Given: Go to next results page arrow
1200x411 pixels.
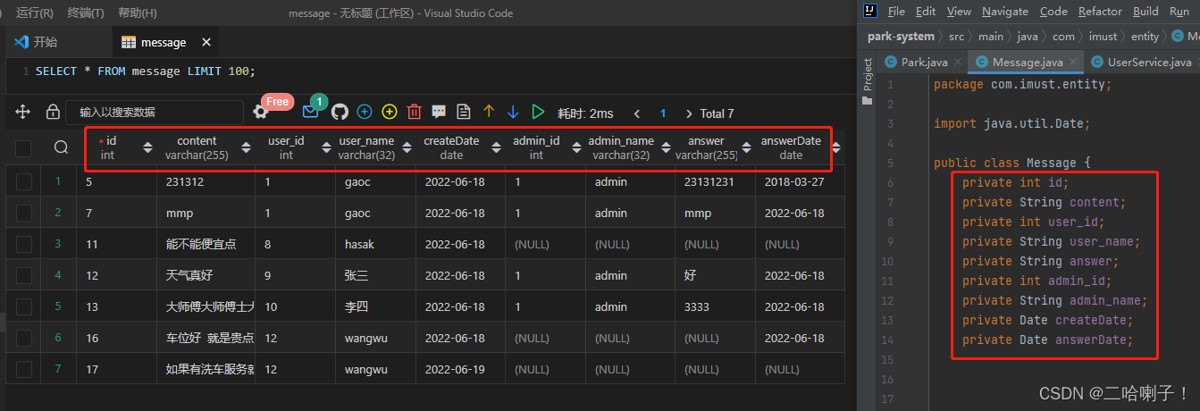Looking at the screenshot, I should [689, 113].
